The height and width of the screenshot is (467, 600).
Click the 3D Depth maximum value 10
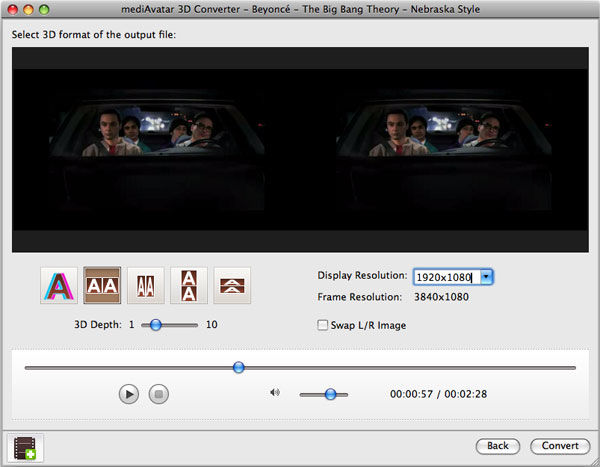click(212, 325)
